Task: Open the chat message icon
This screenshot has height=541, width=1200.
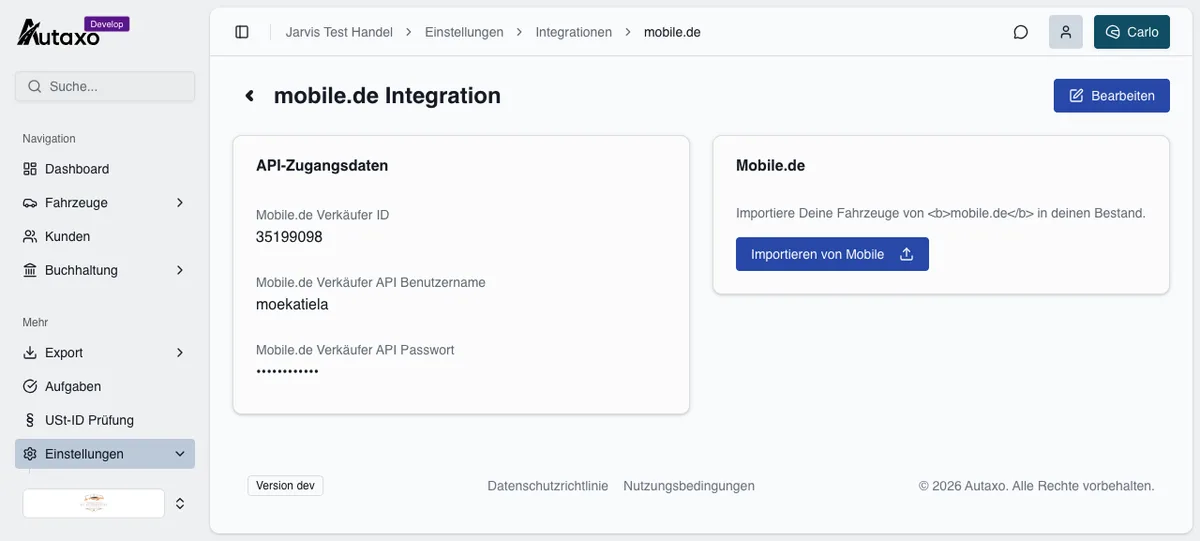Action: pos(1021,32)
